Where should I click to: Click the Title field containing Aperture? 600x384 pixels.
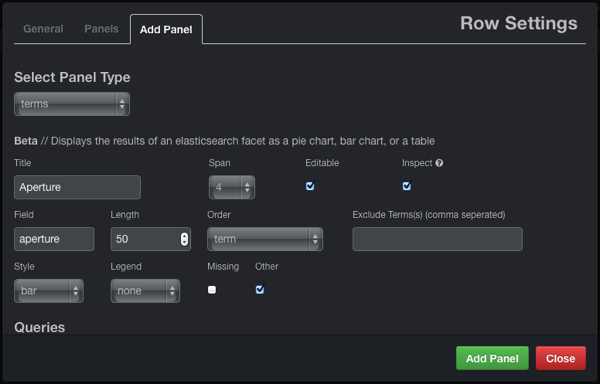(77, 187)
